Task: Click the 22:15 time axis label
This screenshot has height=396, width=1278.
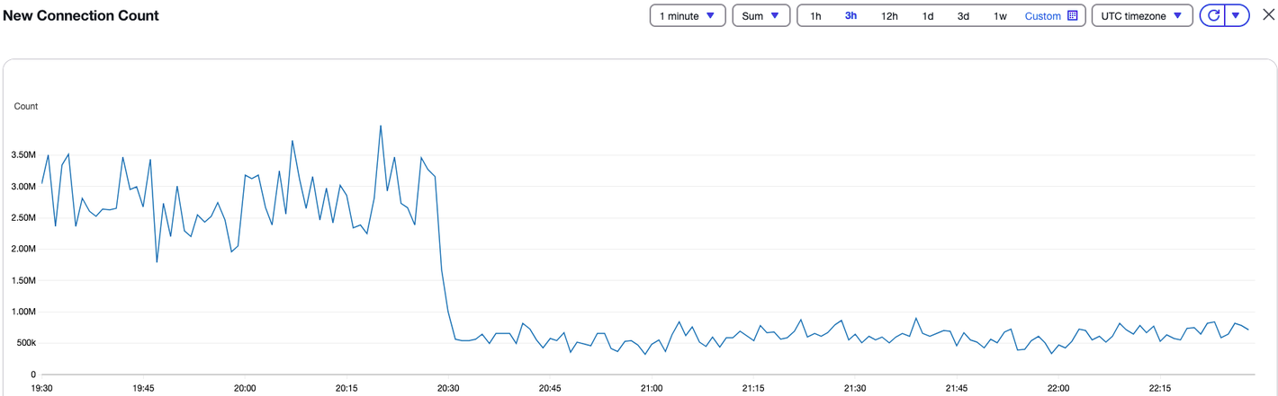Action: (x=1160, y=388)
